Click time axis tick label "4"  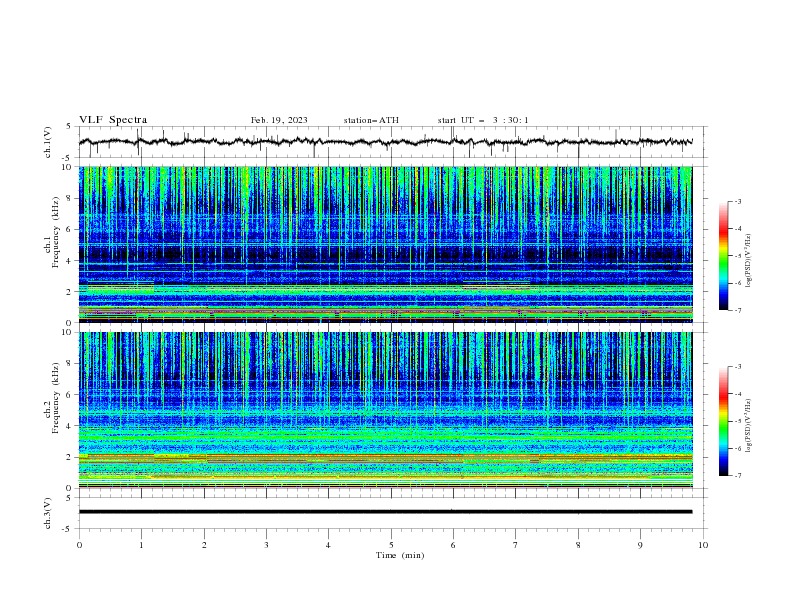click(x=328, y=545)
